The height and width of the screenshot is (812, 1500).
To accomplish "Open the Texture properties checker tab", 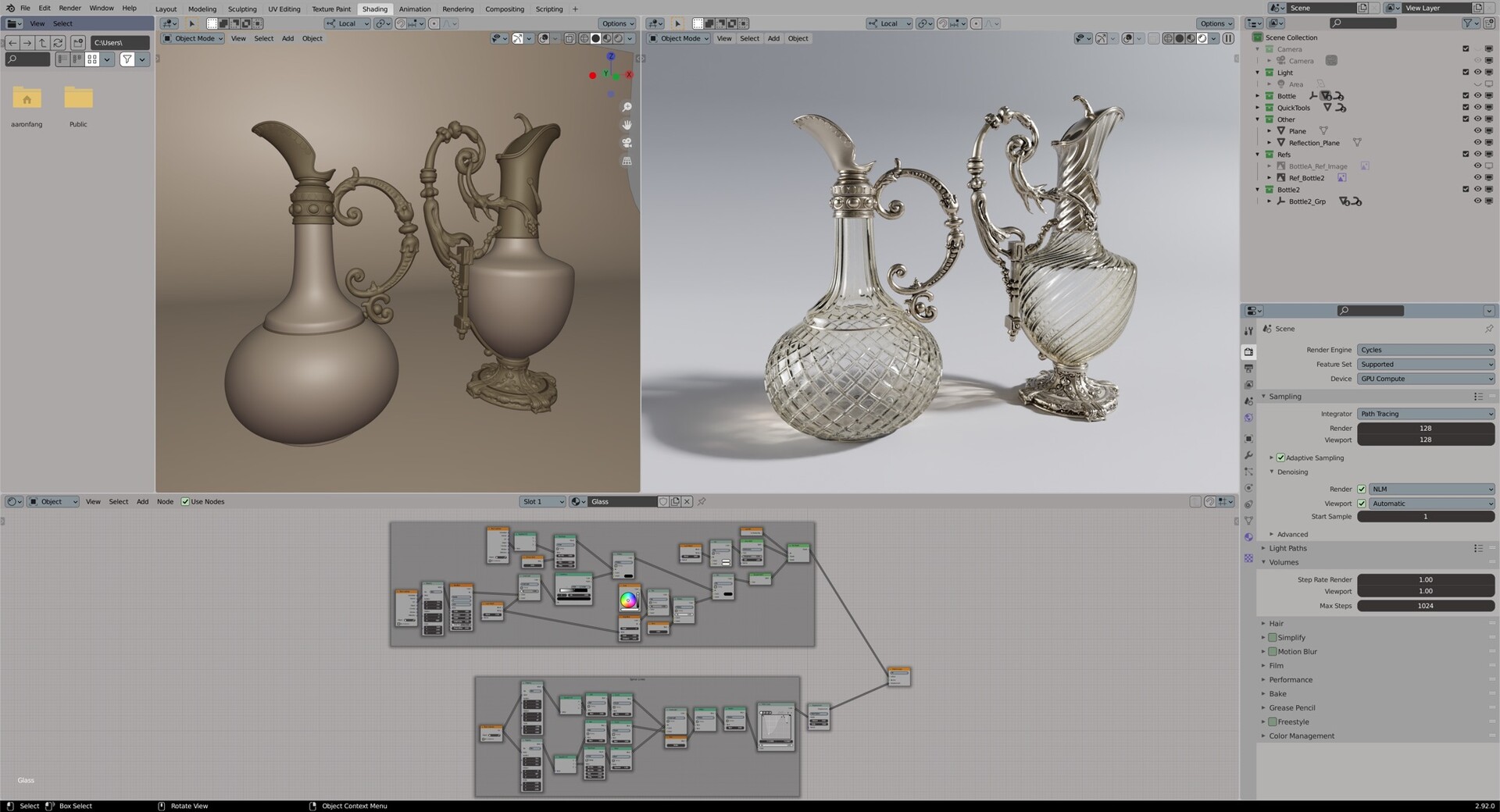I will [x=1248, y=557].
